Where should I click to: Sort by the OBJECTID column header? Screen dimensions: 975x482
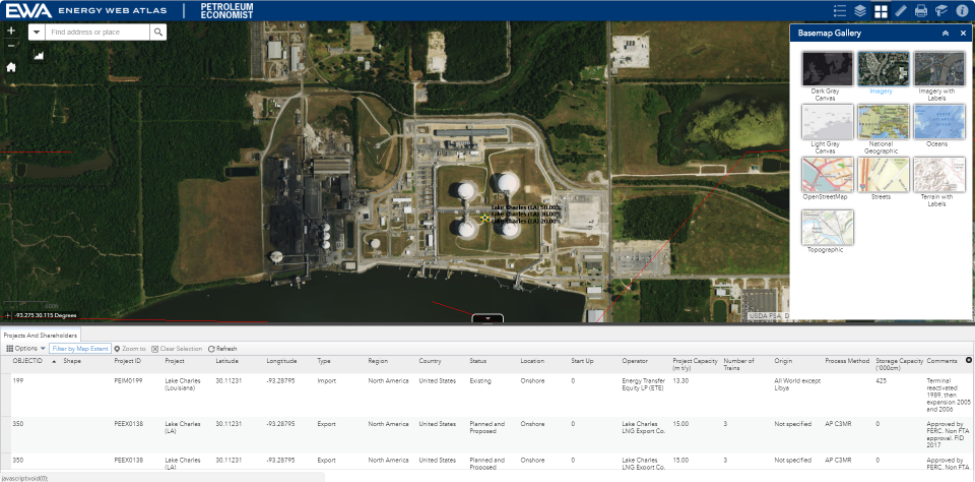click(x=27, y=360)
